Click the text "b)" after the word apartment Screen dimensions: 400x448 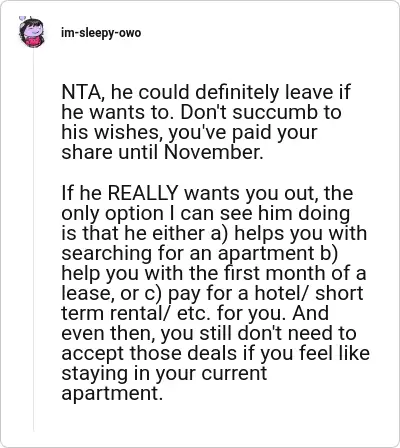click(x=327, y=253)
